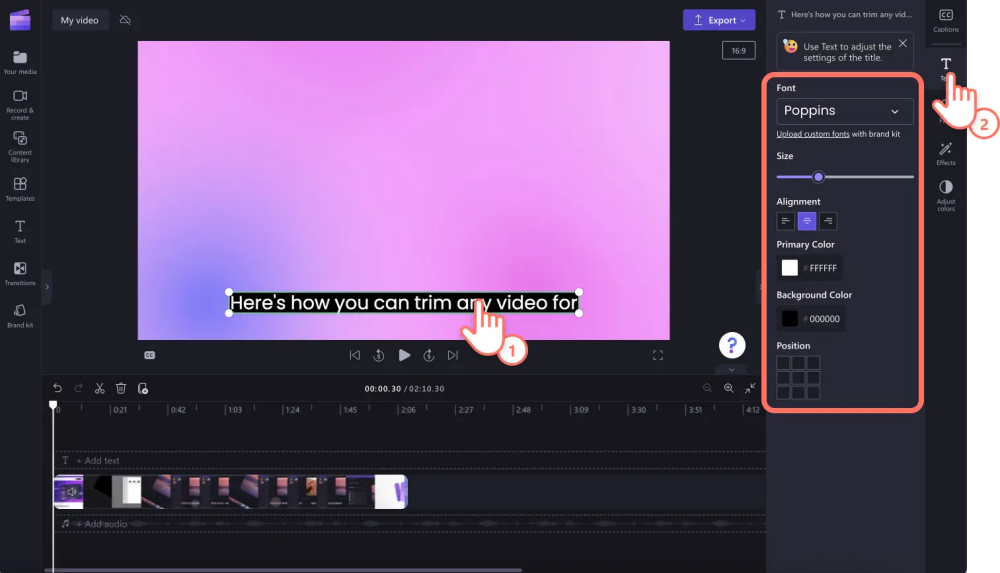Expand collapsed left sidebar chevron

[47, 286]
